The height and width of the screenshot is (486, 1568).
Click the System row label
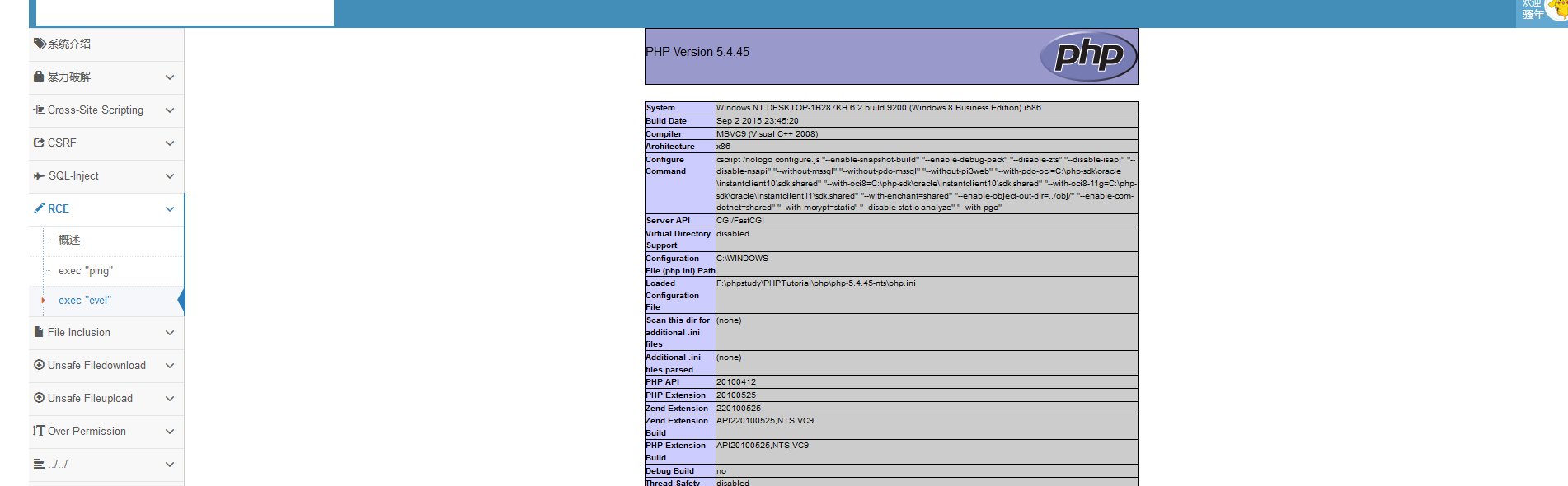[x=660, y=108]
